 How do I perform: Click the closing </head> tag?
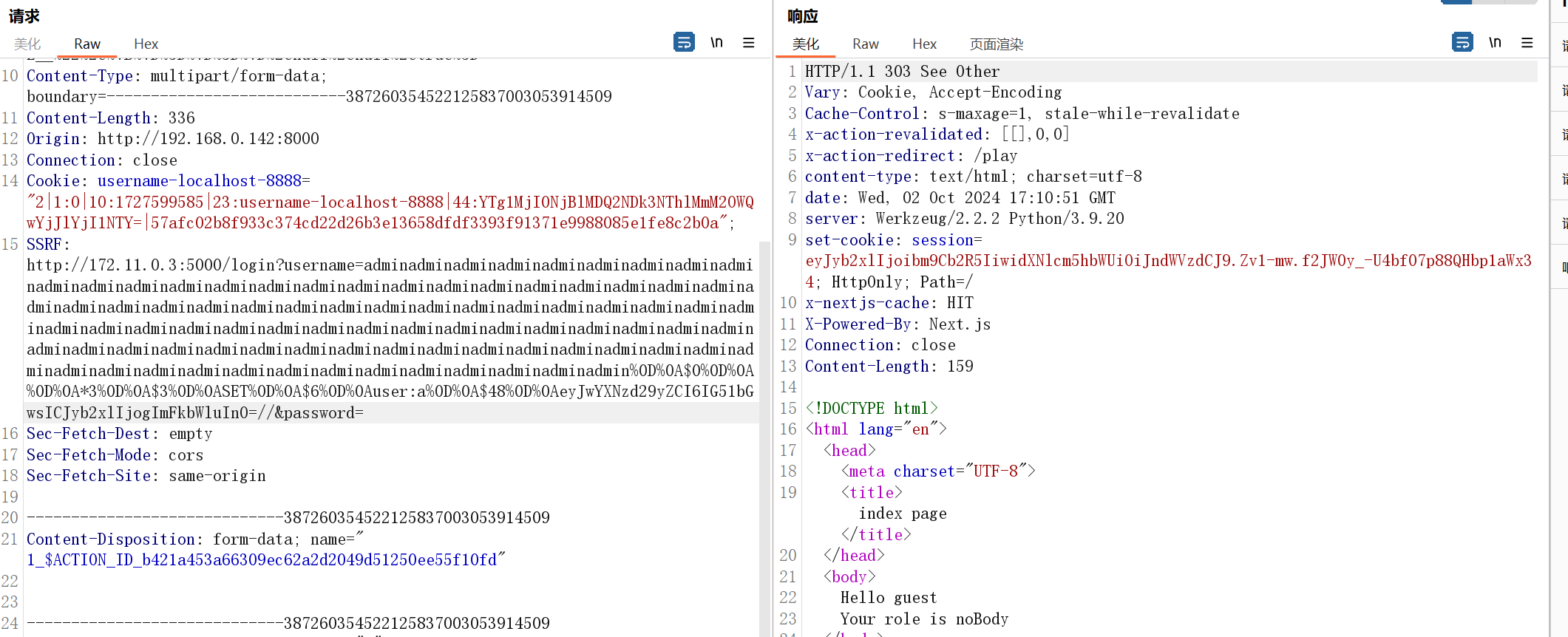click(854, 555)
